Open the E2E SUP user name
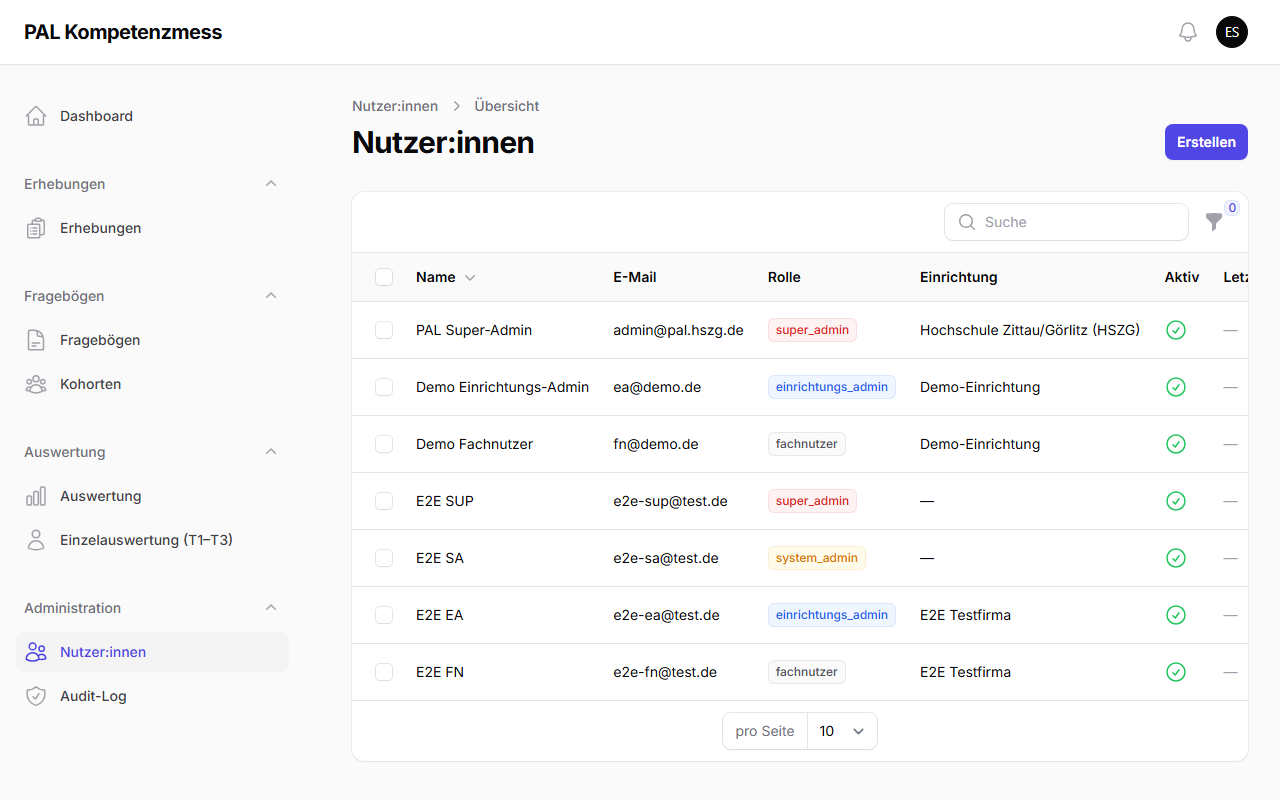The height and width of the screenshot is (800, 1280). tap(445, 501)
